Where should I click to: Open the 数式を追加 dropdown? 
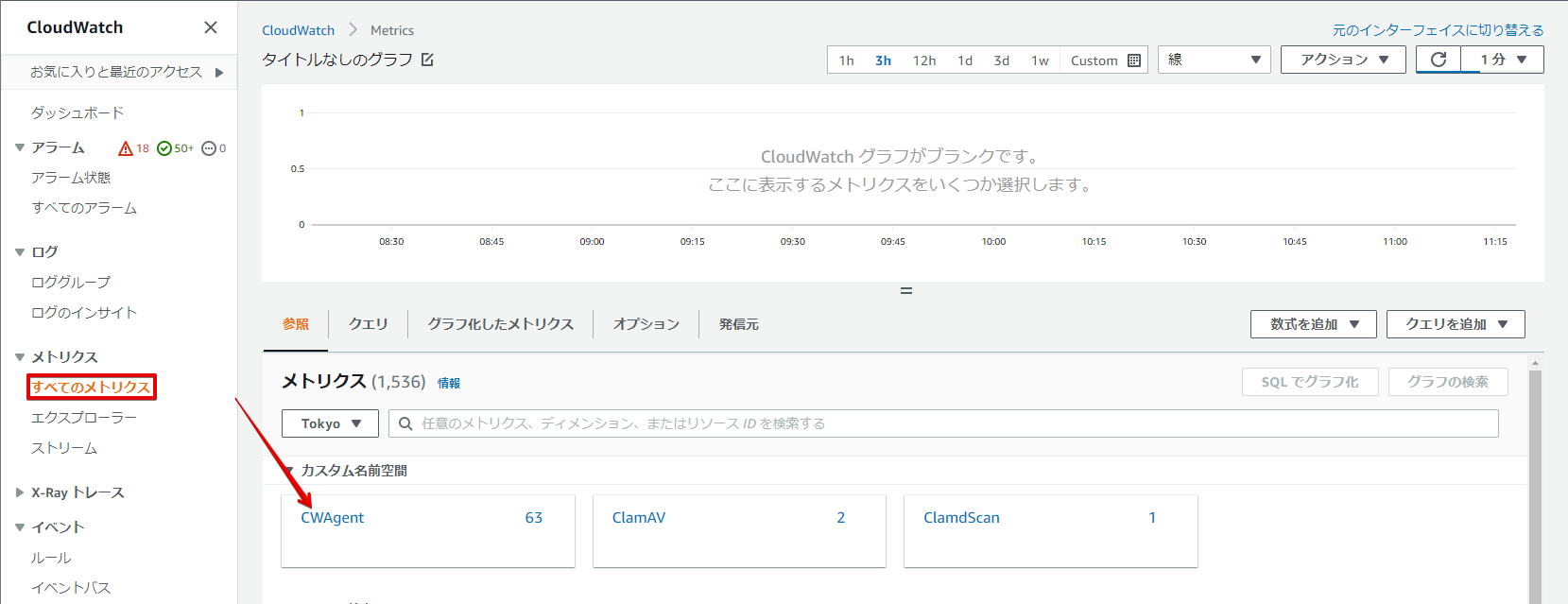click(1314, 324)
